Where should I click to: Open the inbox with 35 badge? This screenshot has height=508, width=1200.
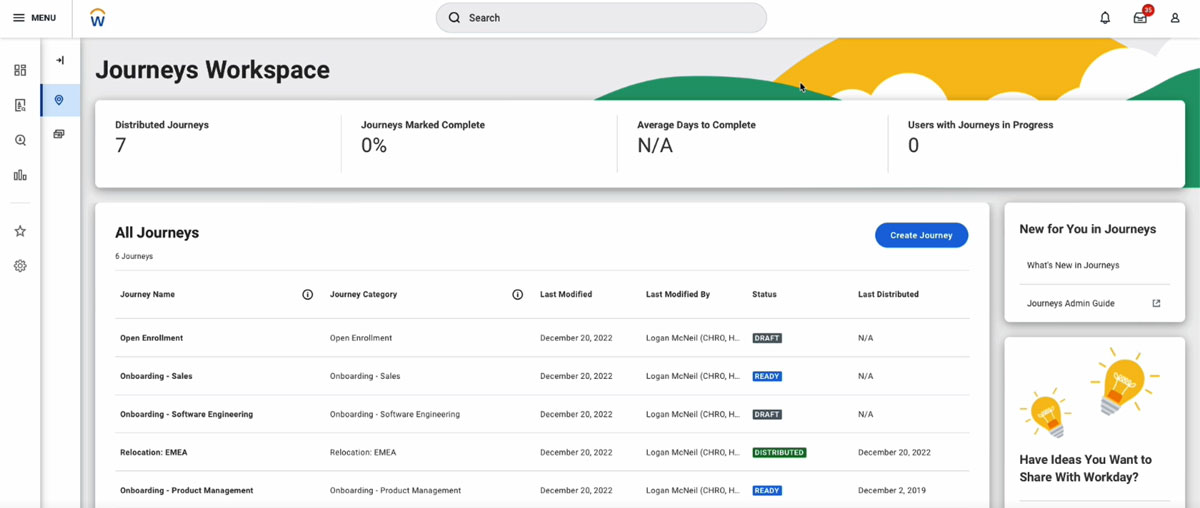1141,16
